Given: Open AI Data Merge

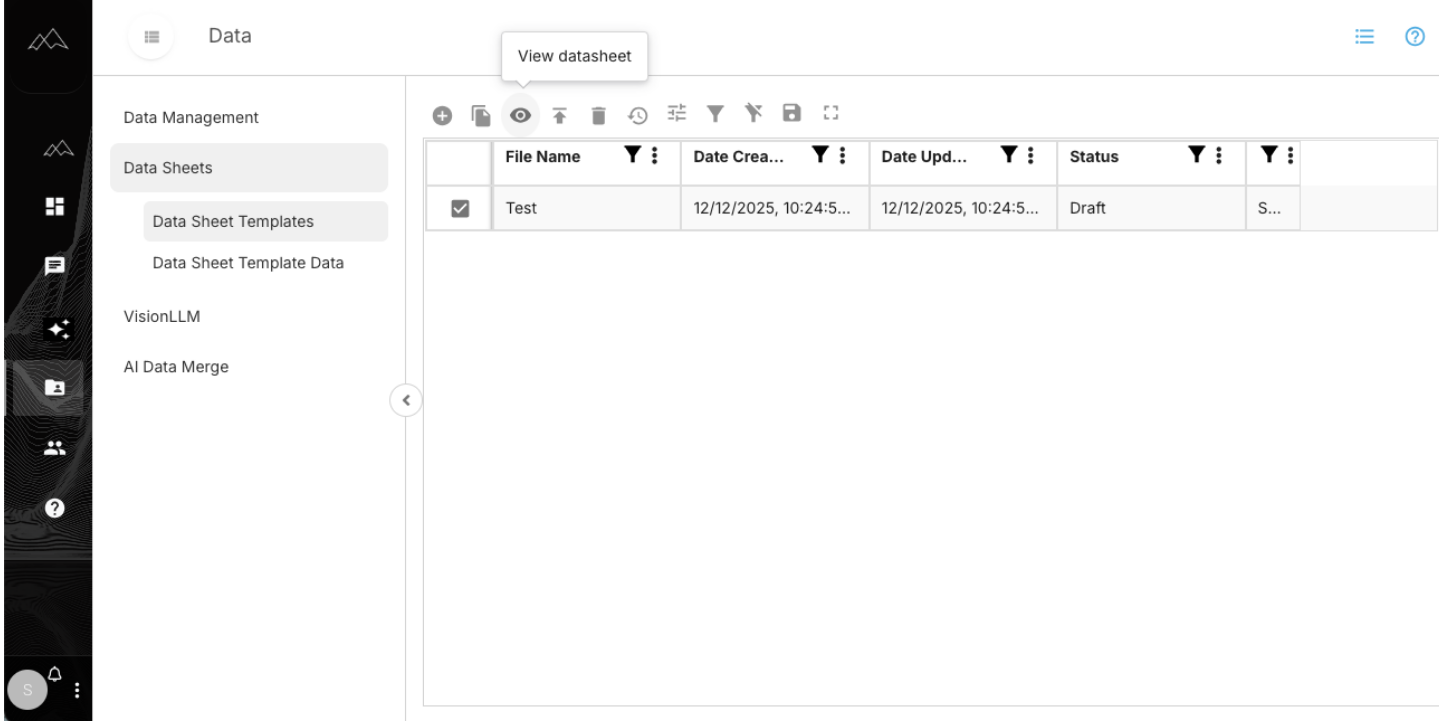Looking at the screenshot, I should tap(176, 366).
